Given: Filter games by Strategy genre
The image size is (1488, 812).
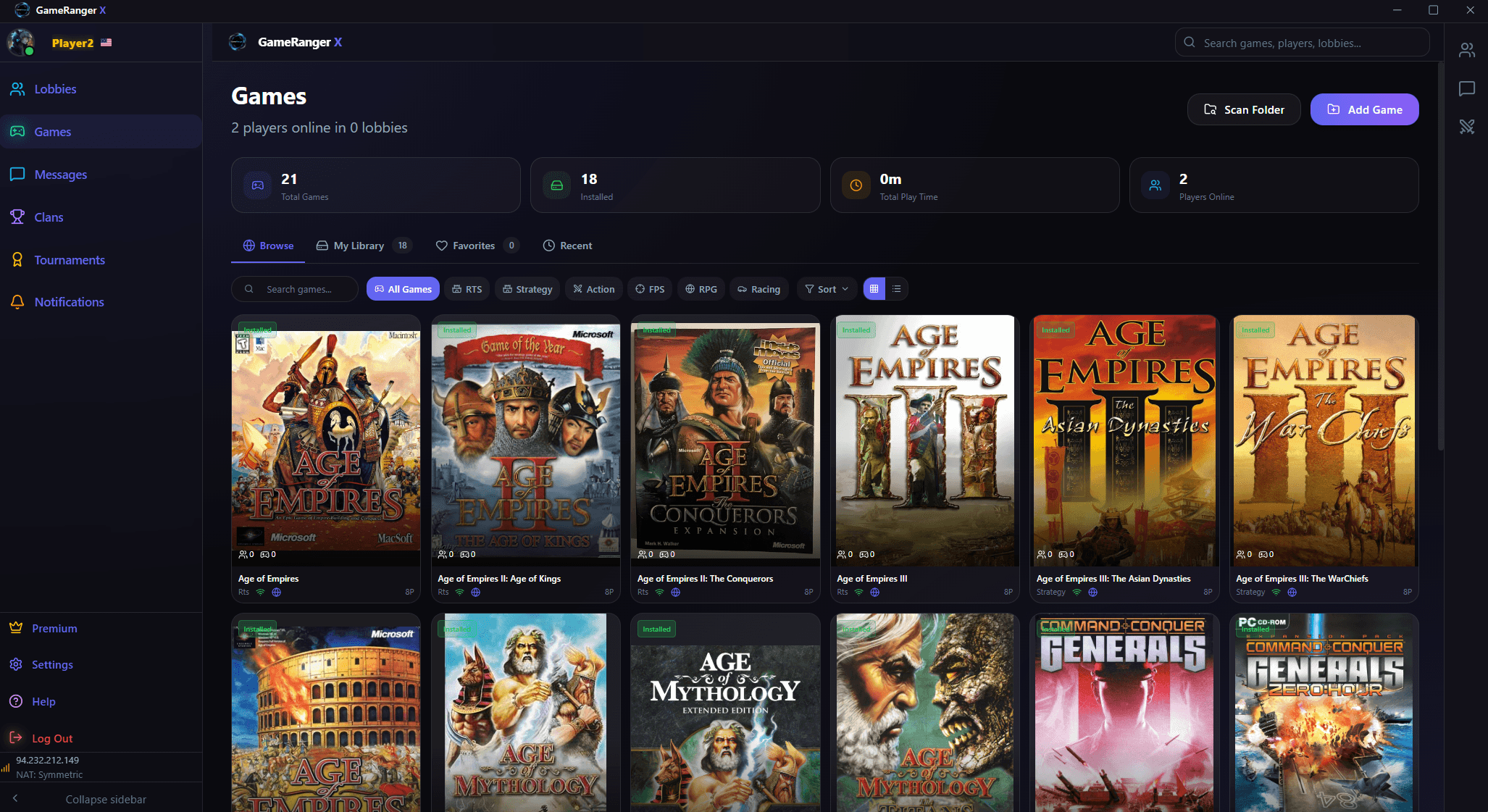Looking at the screenshot, I should (527, 289).
